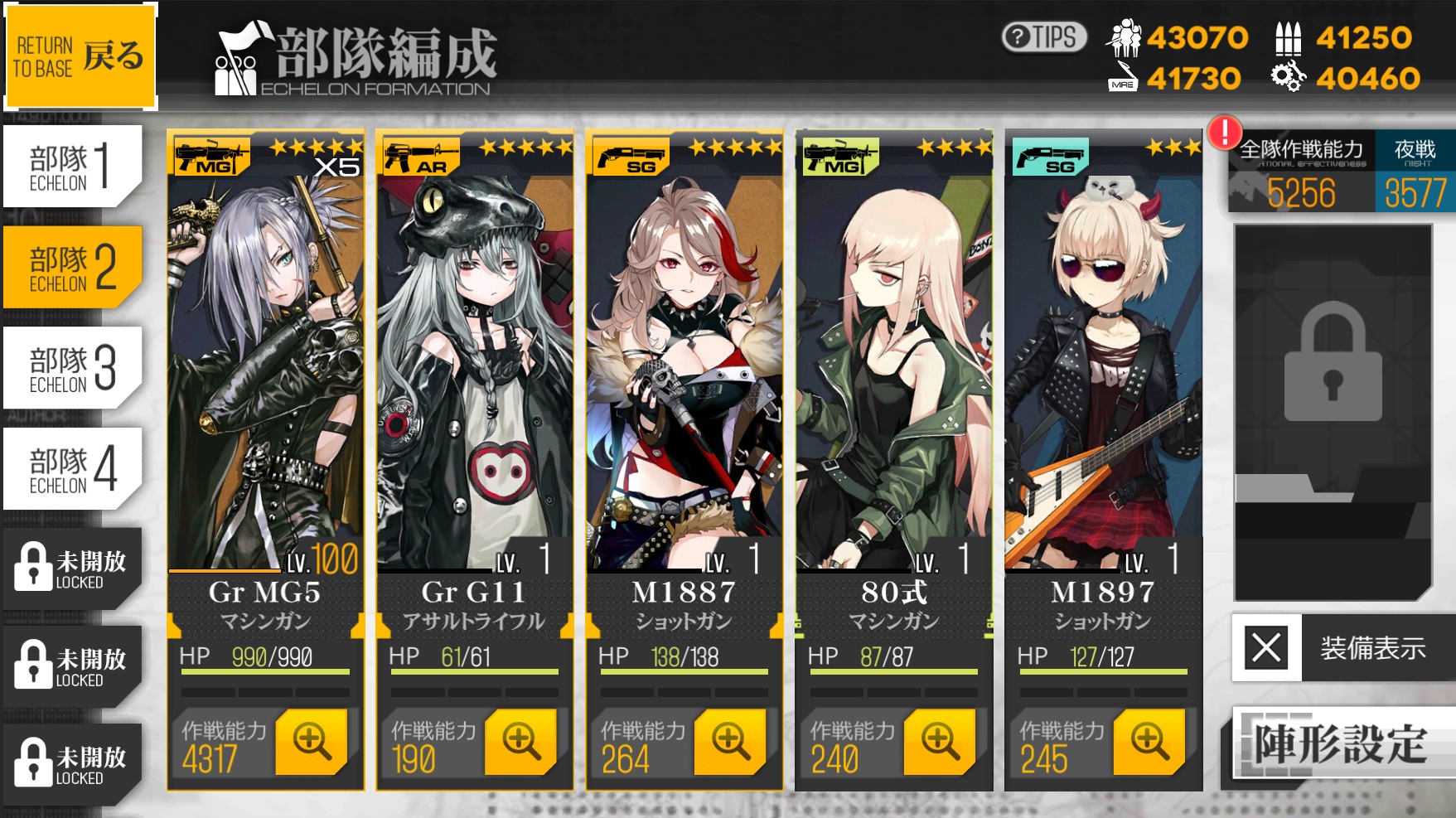Click the Return to Base button

[x=80, y=56]
